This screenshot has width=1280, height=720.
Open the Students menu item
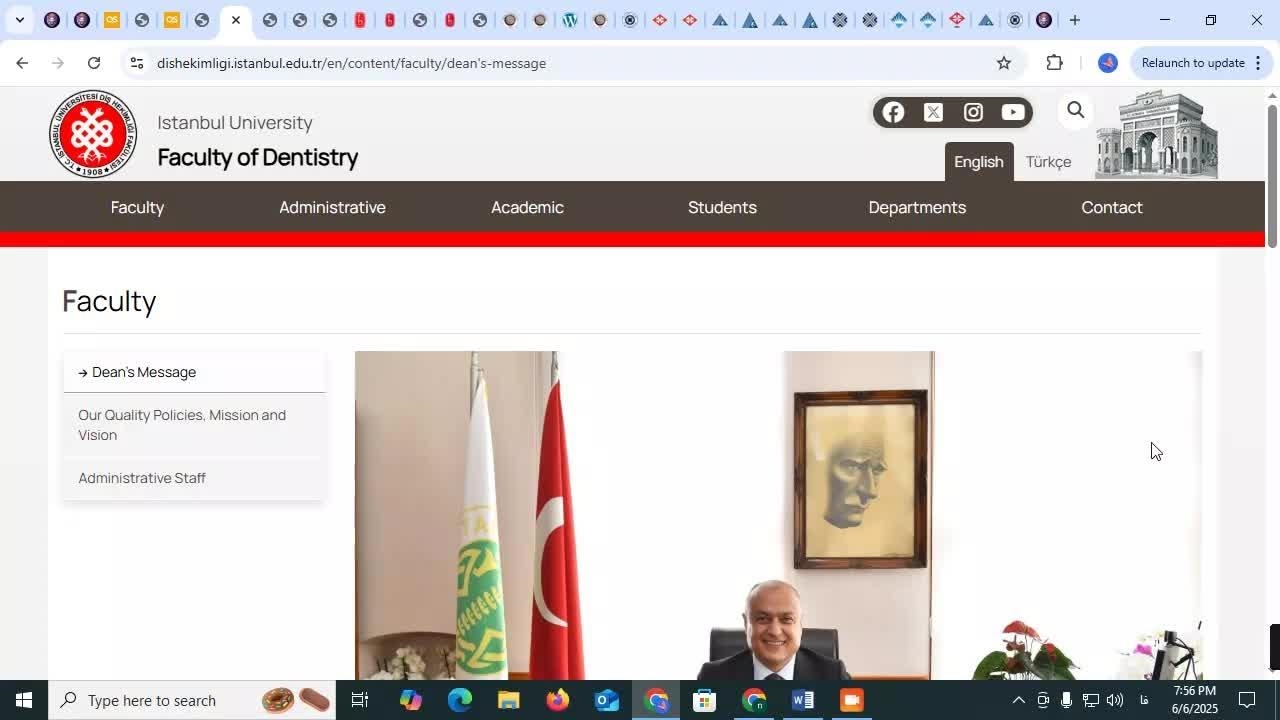pos(722,207)
